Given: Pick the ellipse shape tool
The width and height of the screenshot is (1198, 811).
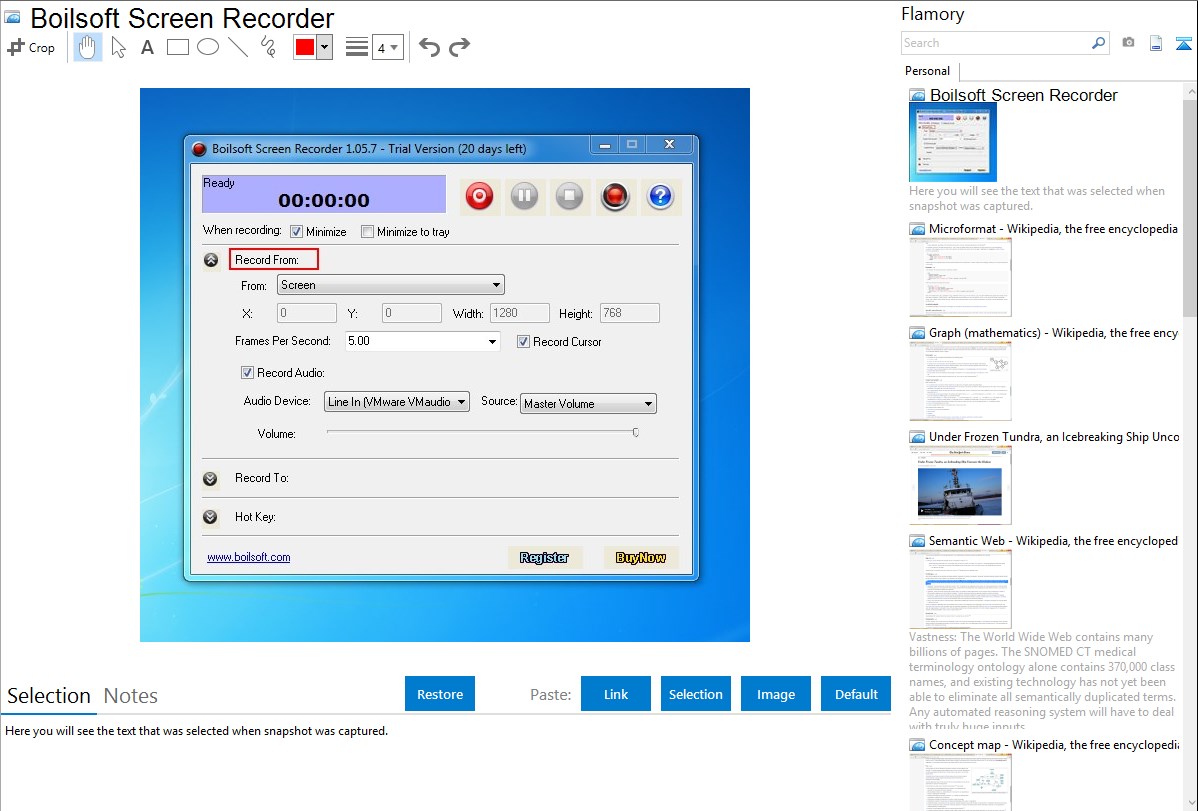Looking at the screenshot, I should pos(208,47).
